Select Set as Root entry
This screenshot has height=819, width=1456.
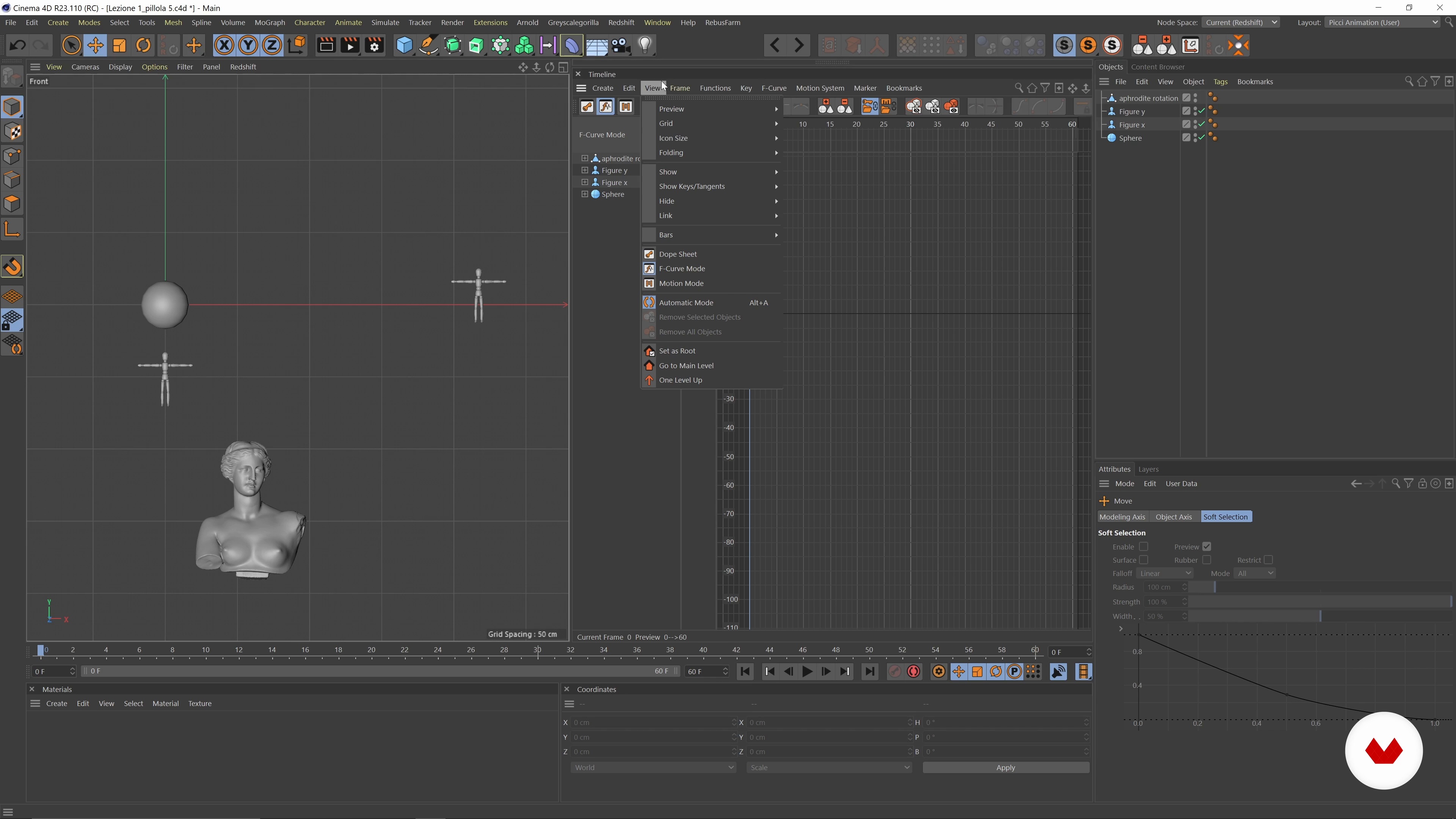712,351
